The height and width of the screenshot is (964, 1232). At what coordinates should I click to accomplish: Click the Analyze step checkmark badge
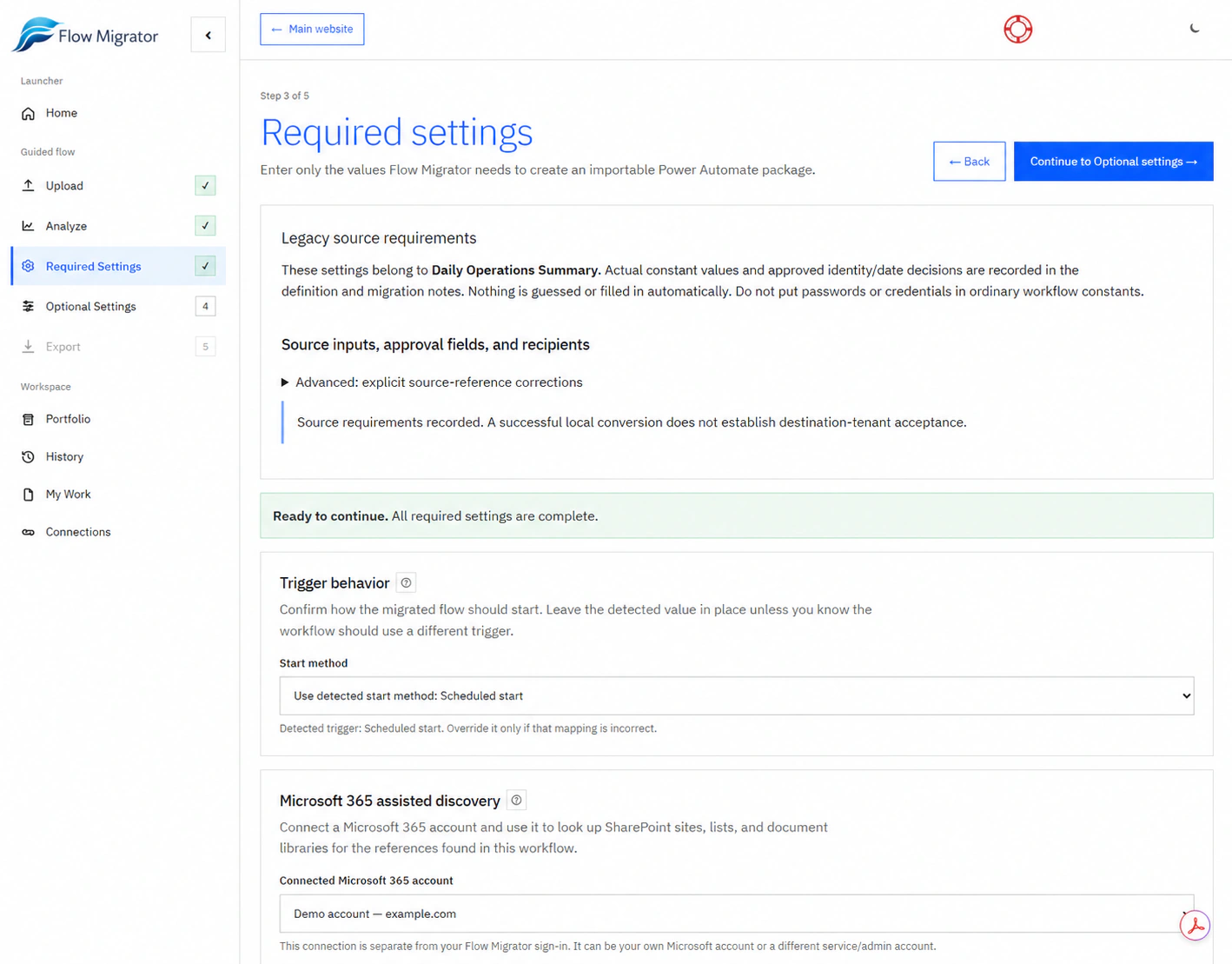pos(206,226)
